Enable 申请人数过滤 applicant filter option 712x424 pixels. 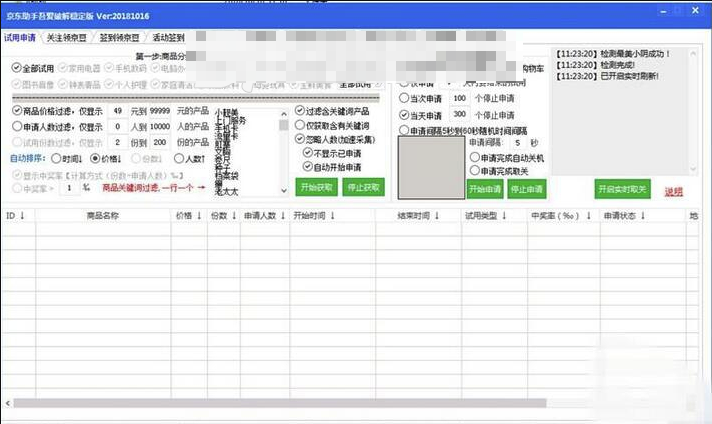(x=57, y=127)
